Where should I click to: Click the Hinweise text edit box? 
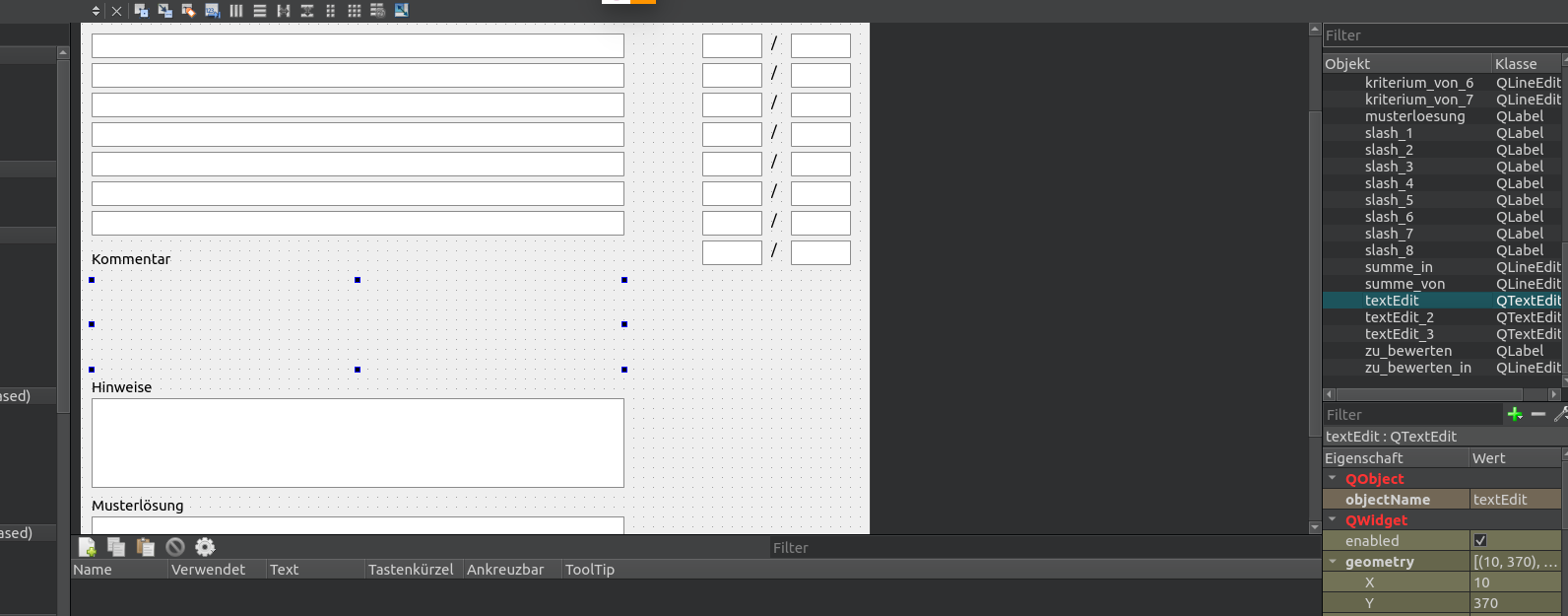(x=358, y=443)
